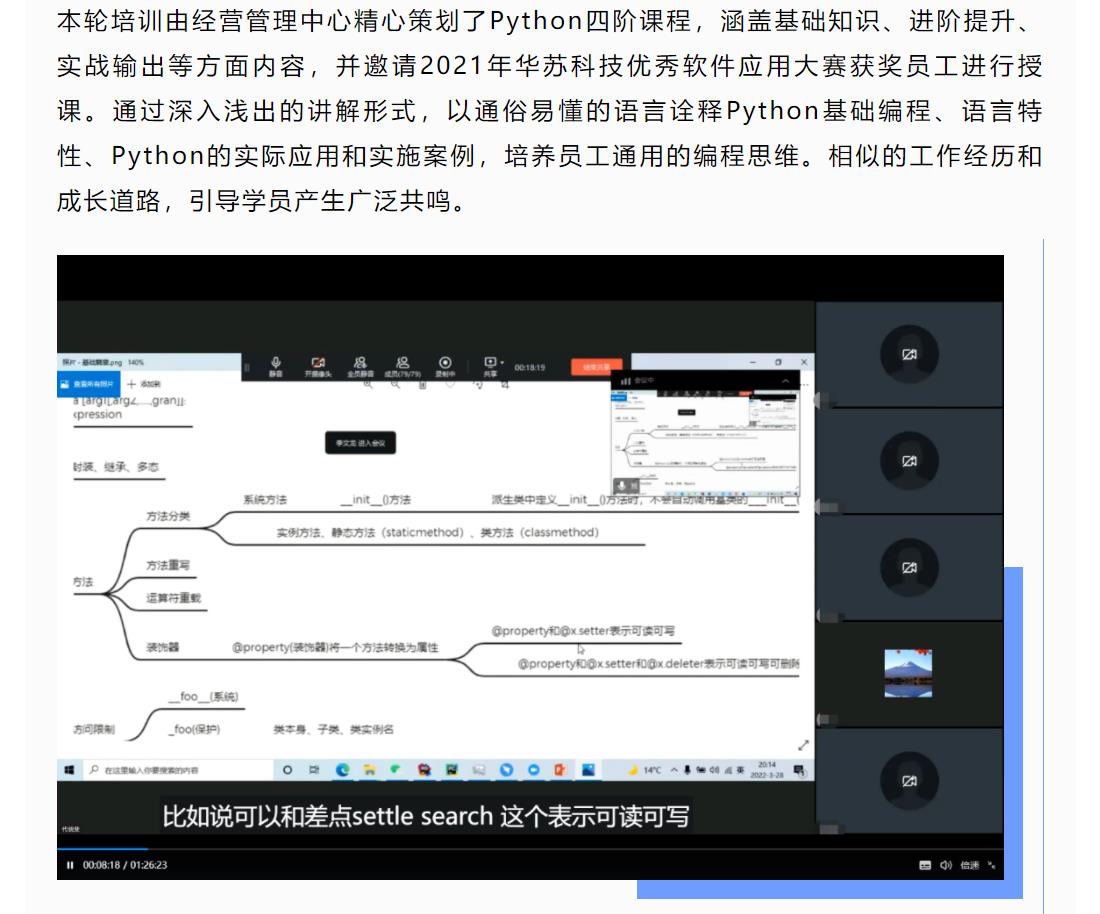The width and height of the screenshot is (1100, 914).
Task: Toggle fullscreen mode in the video player
Action: click(991, 864)
